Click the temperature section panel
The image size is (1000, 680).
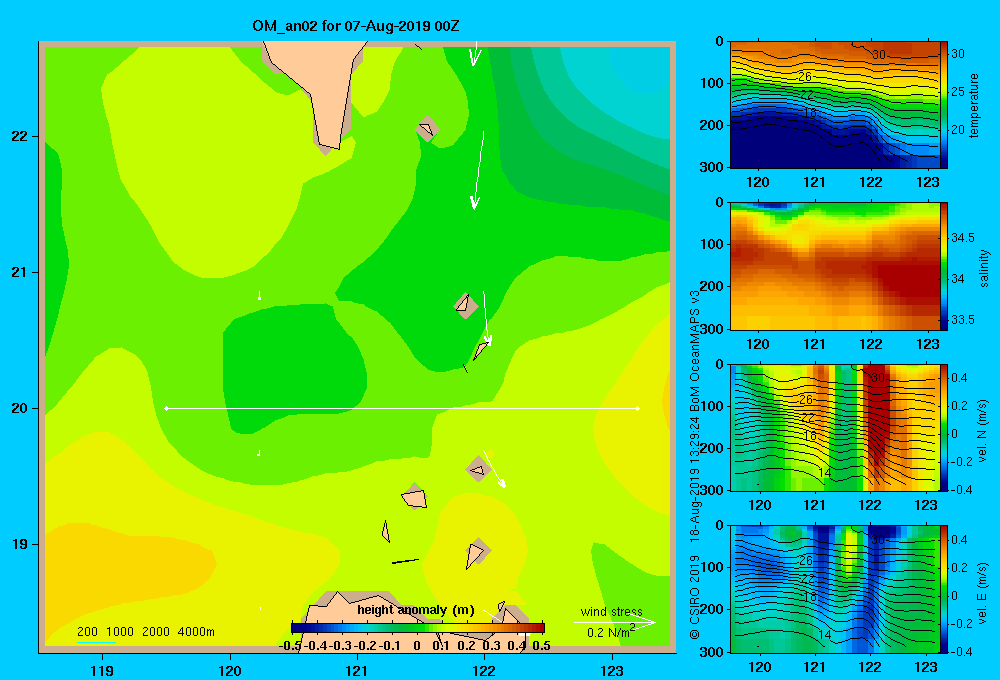(x=834, y=105)
